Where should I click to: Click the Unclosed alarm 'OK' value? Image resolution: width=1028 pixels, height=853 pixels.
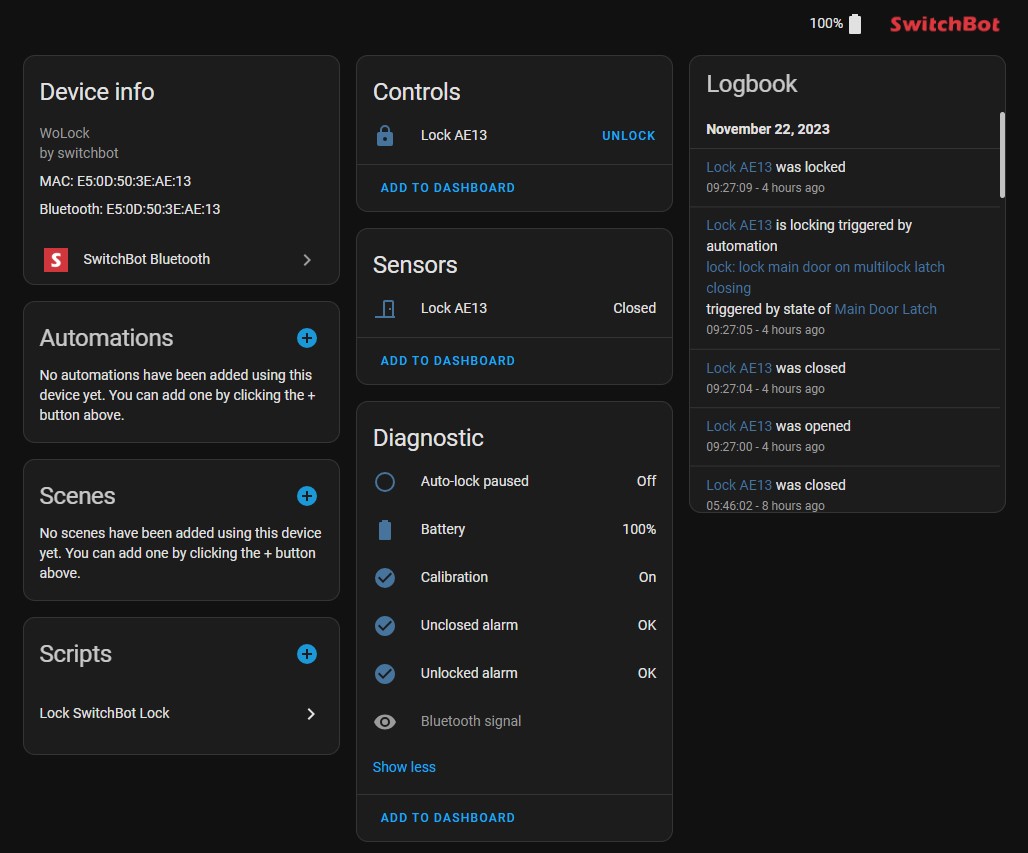pyautogui.click(x=646, y=625)
